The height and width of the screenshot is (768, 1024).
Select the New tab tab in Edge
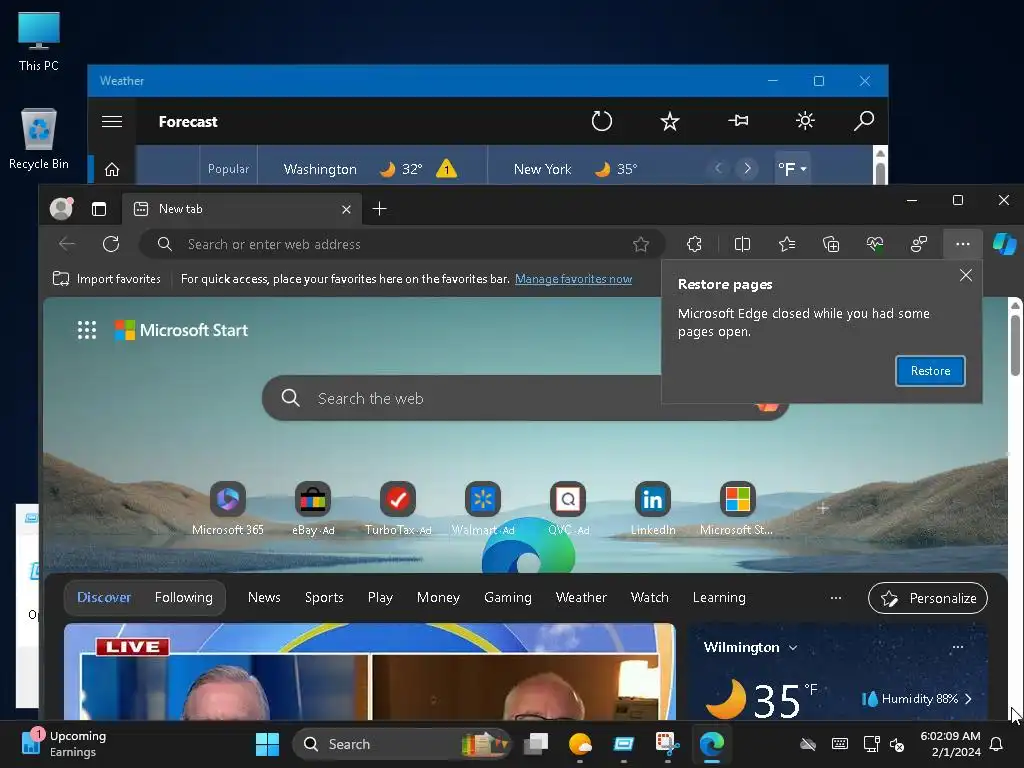pyautogui.click(x=242, y=209)
